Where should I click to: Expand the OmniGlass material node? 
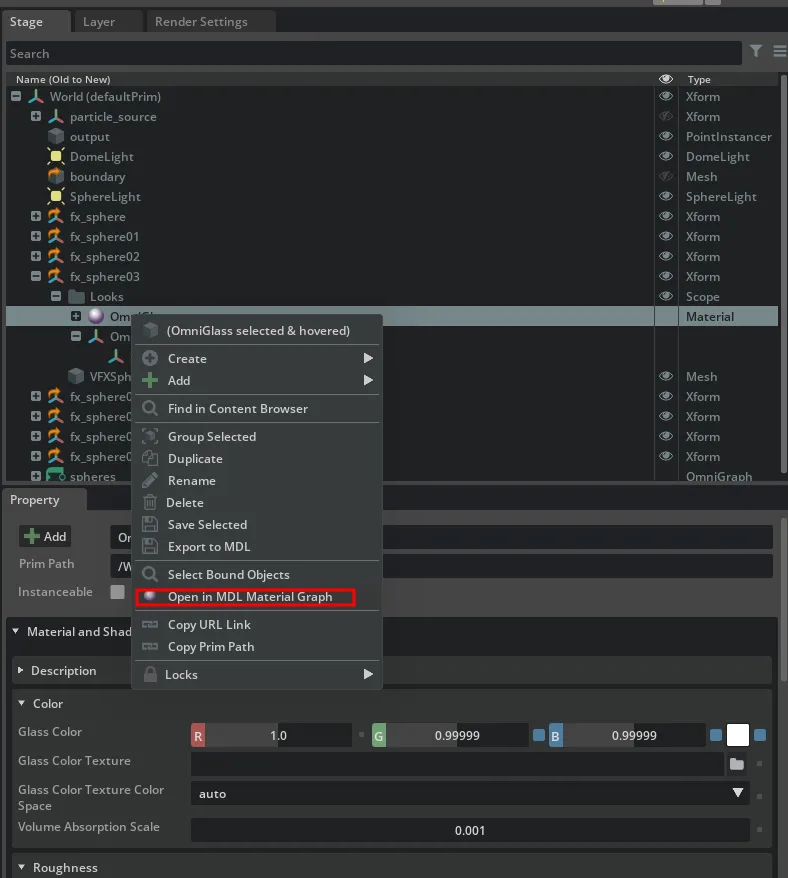(76, 316)
